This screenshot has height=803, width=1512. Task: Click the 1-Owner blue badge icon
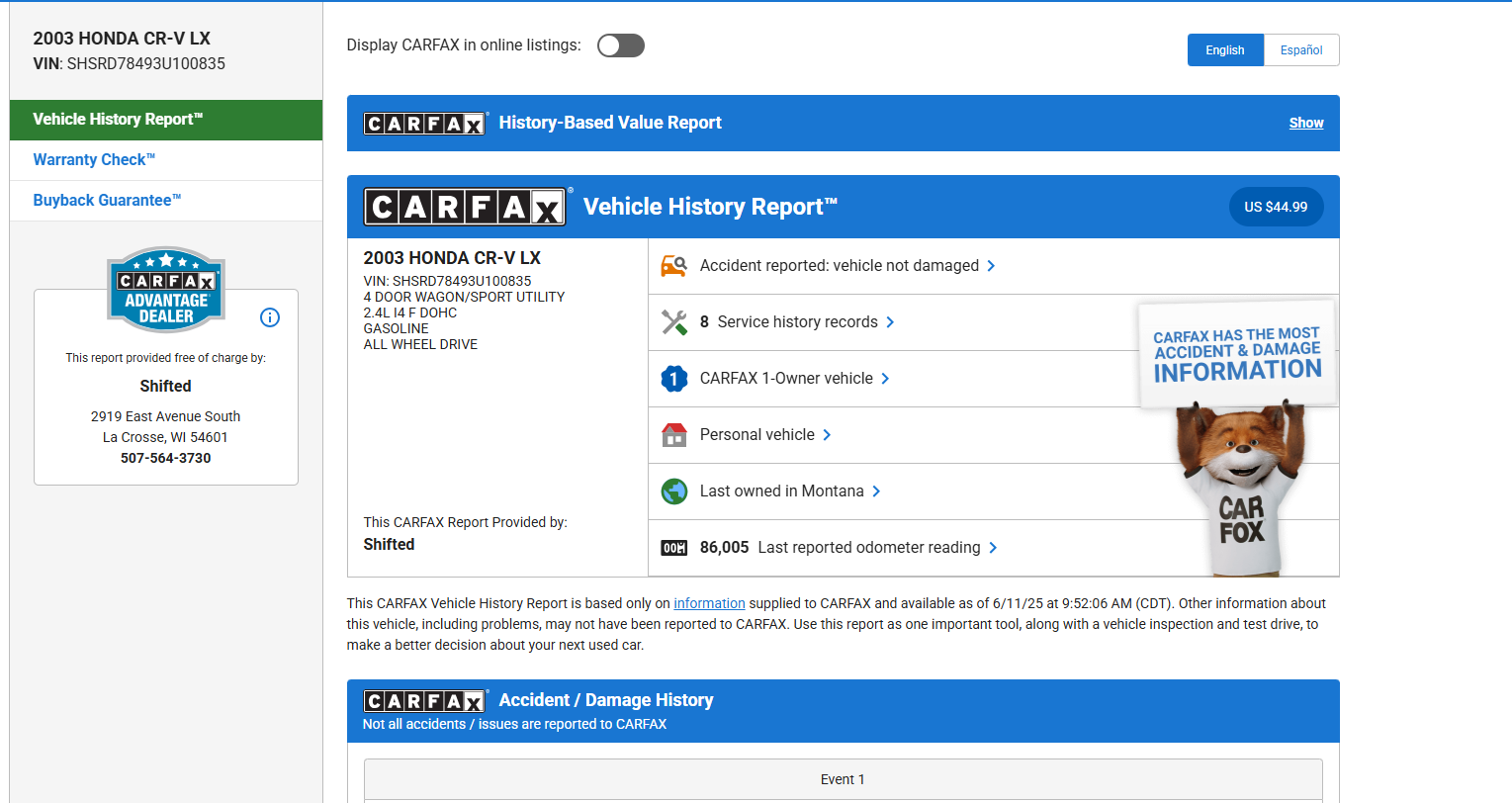pos(674,379)
